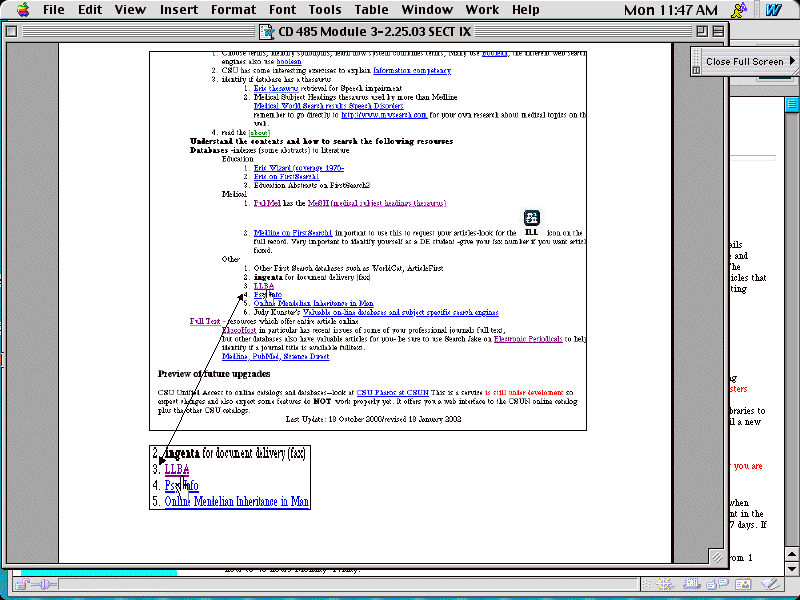Open the Font menu
Viewport: 800px width, 600px height.
[x=282, y=10]
